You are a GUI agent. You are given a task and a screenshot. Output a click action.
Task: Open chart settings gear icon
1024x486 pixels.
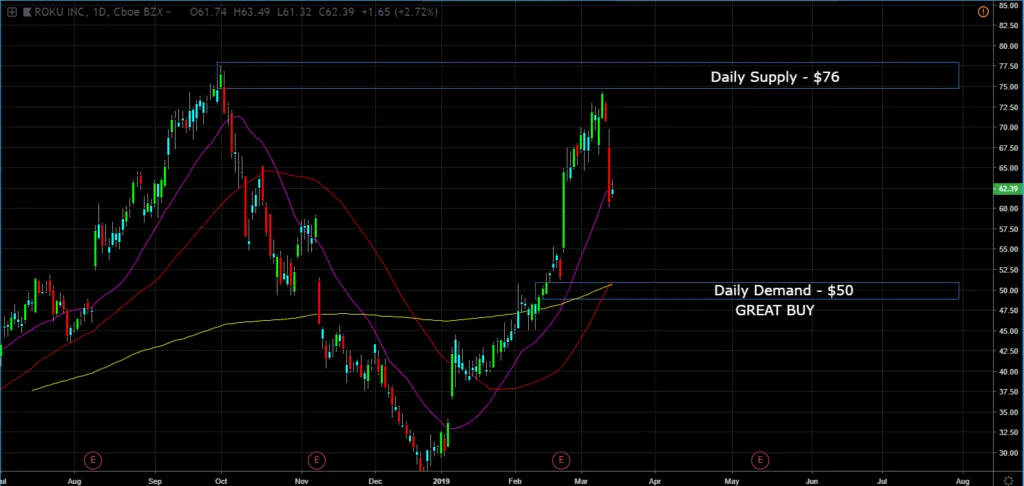point(1009,481)
